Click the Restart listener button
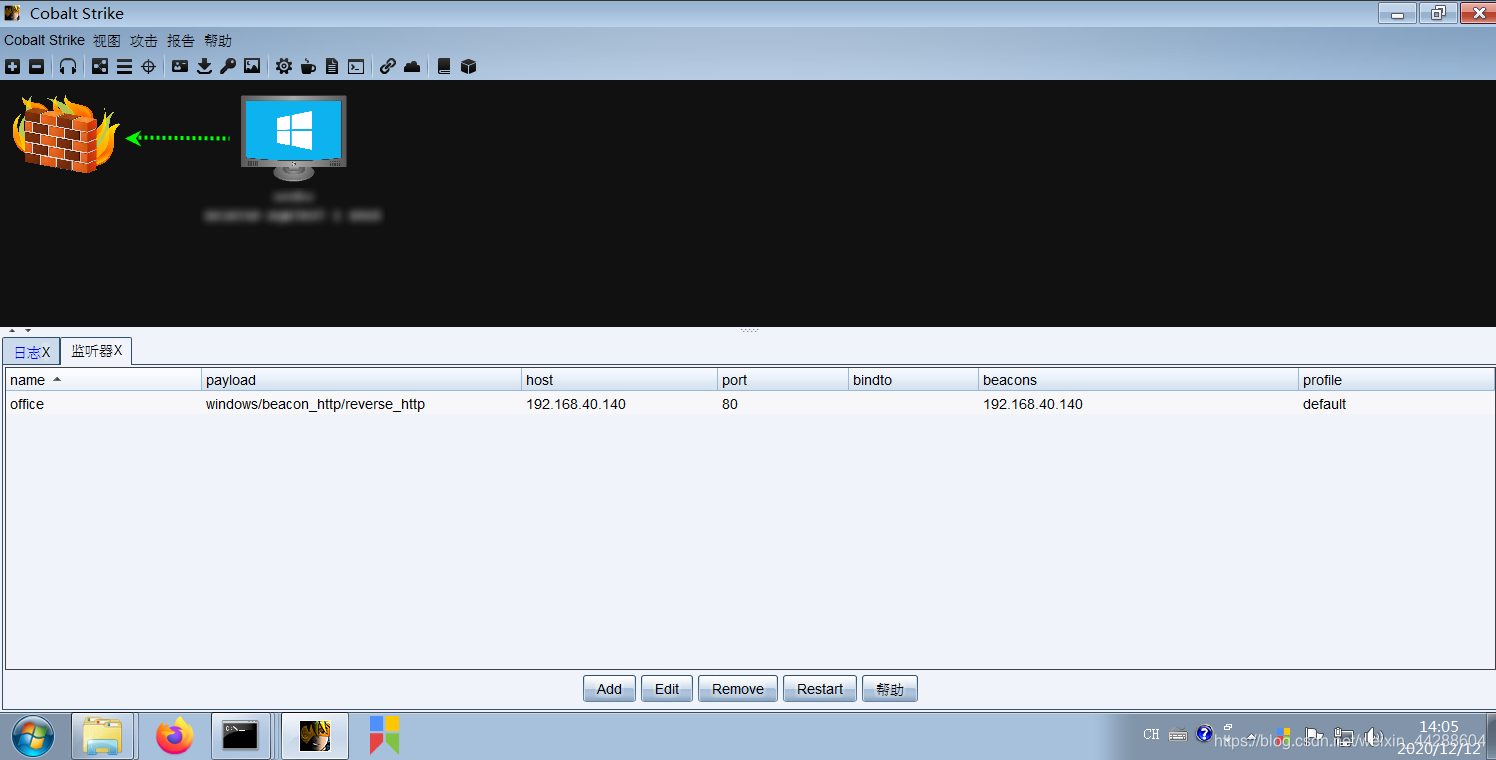The height and width of the screenshot is (760, 1496). tap(820, 689)
